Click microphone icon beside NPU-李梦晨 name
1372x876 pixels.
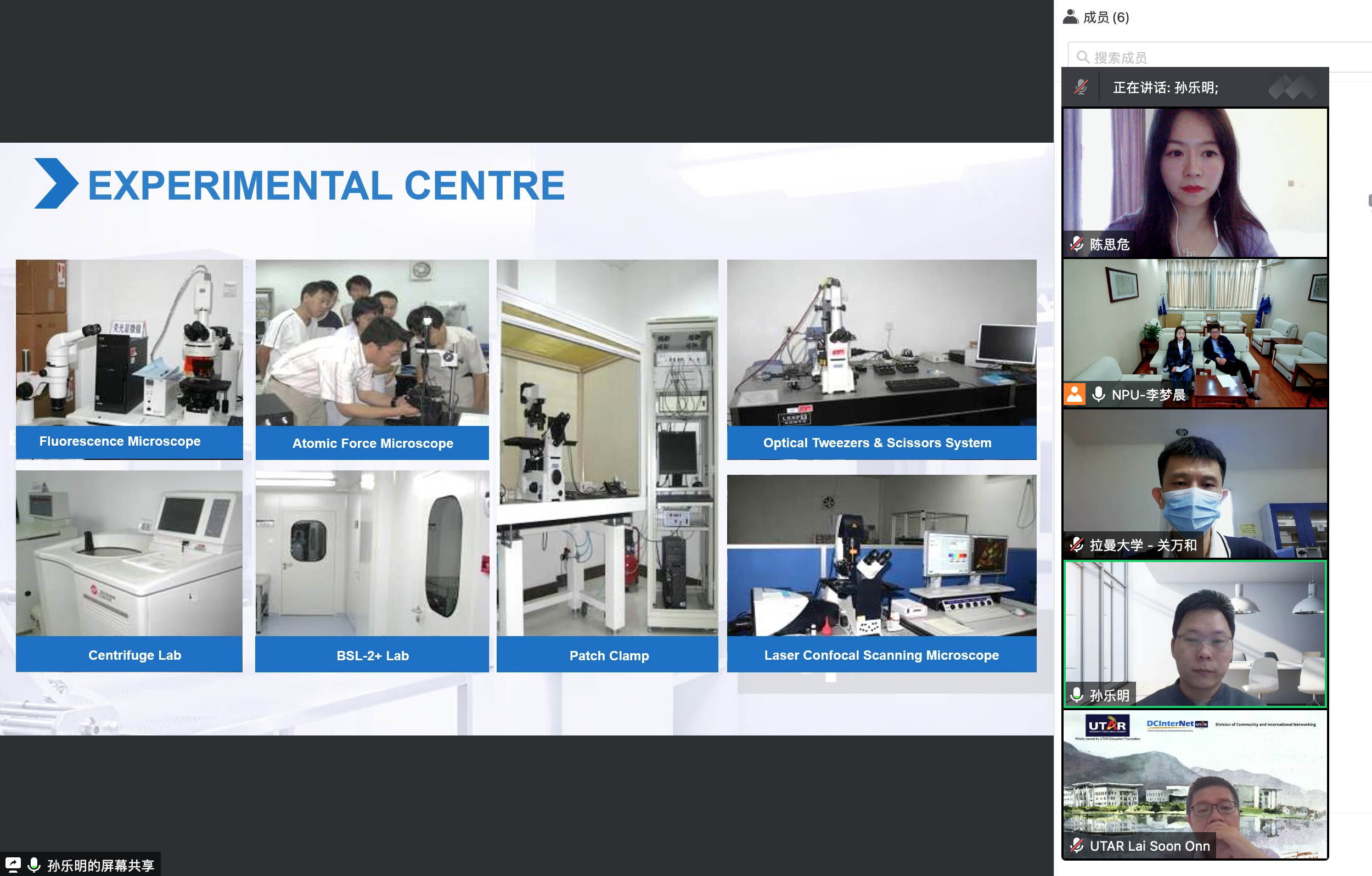click(1099, 395)
